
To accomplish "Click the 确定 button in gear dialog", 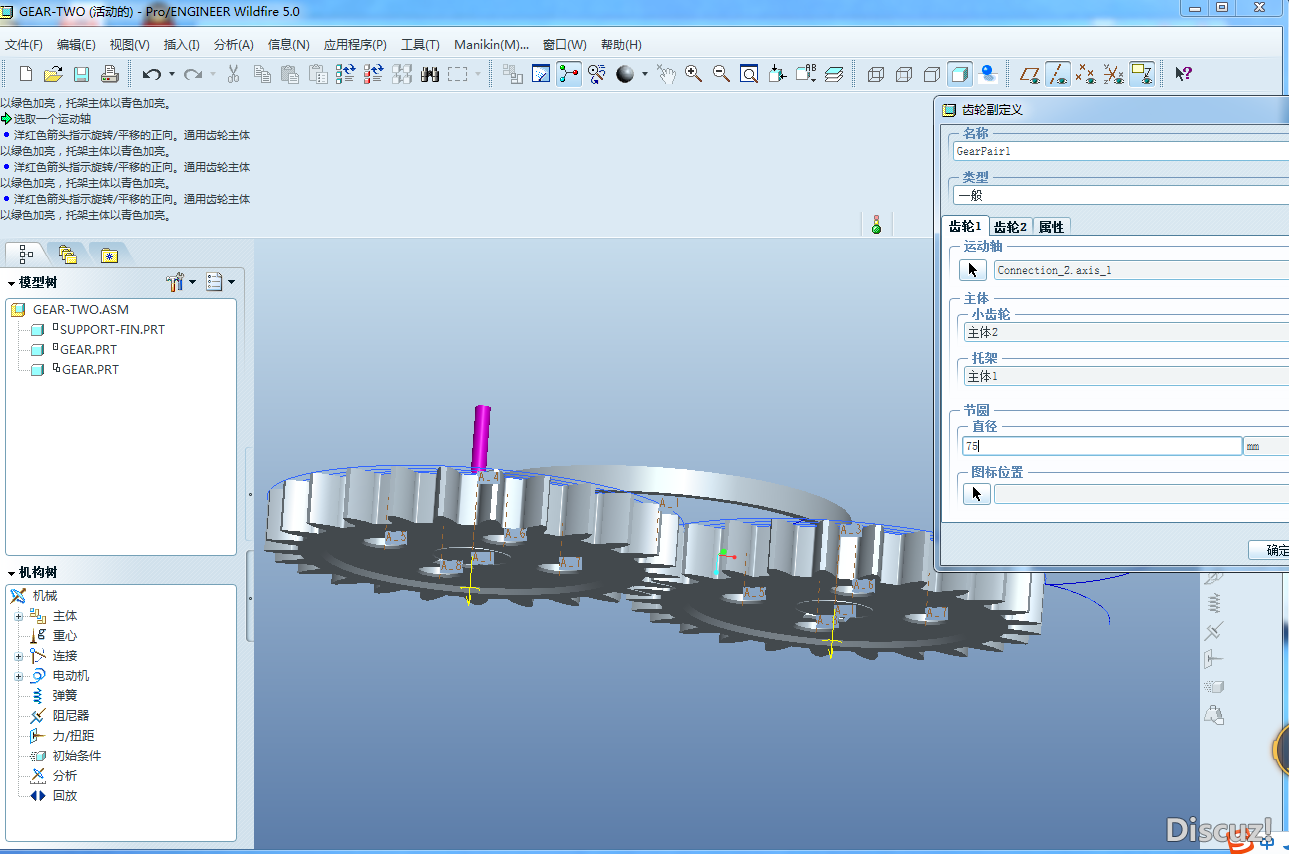I will click(x=1270, y=550).
